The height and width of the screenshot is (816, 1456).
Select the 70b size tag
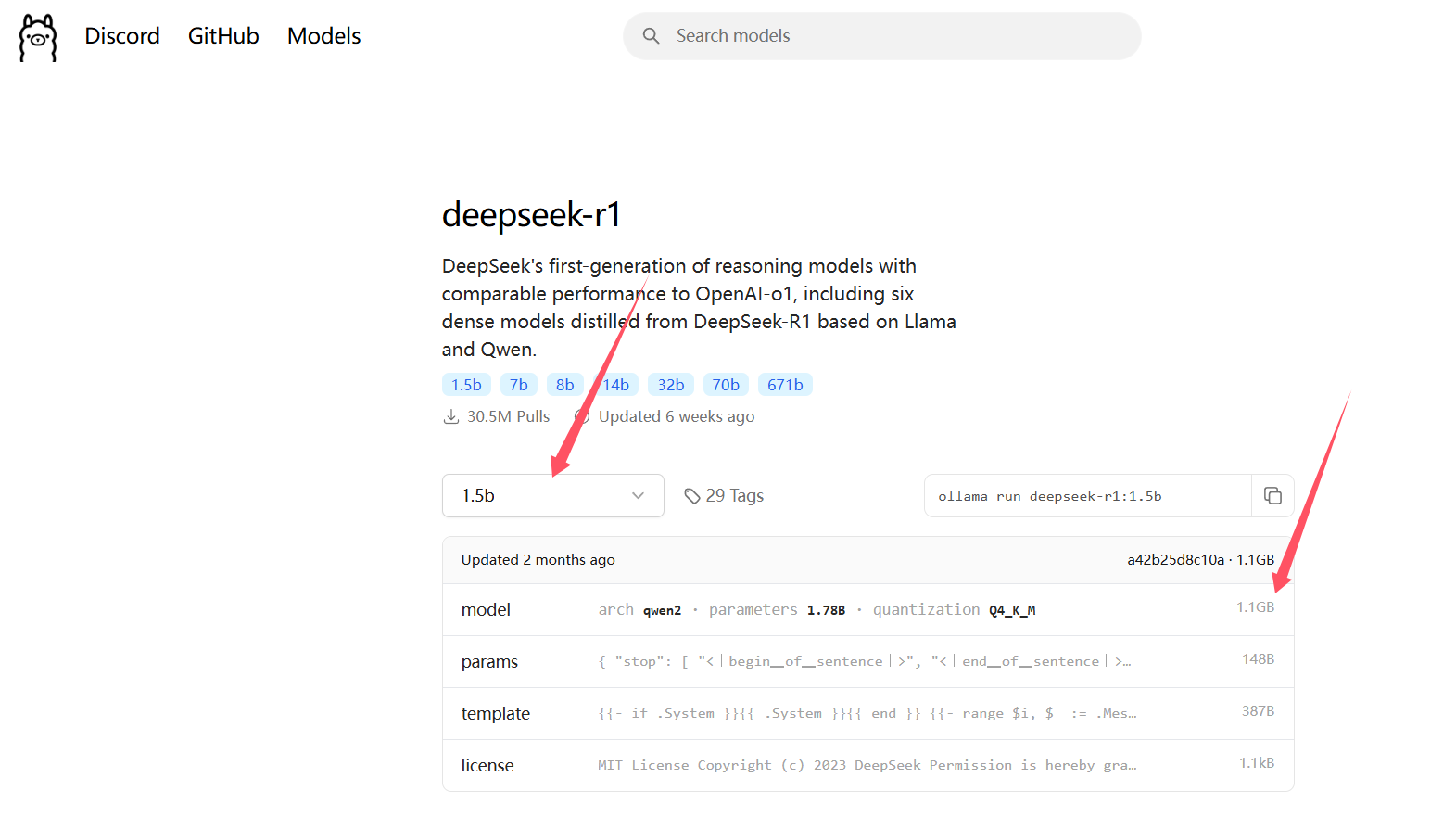tap(726, 385)
